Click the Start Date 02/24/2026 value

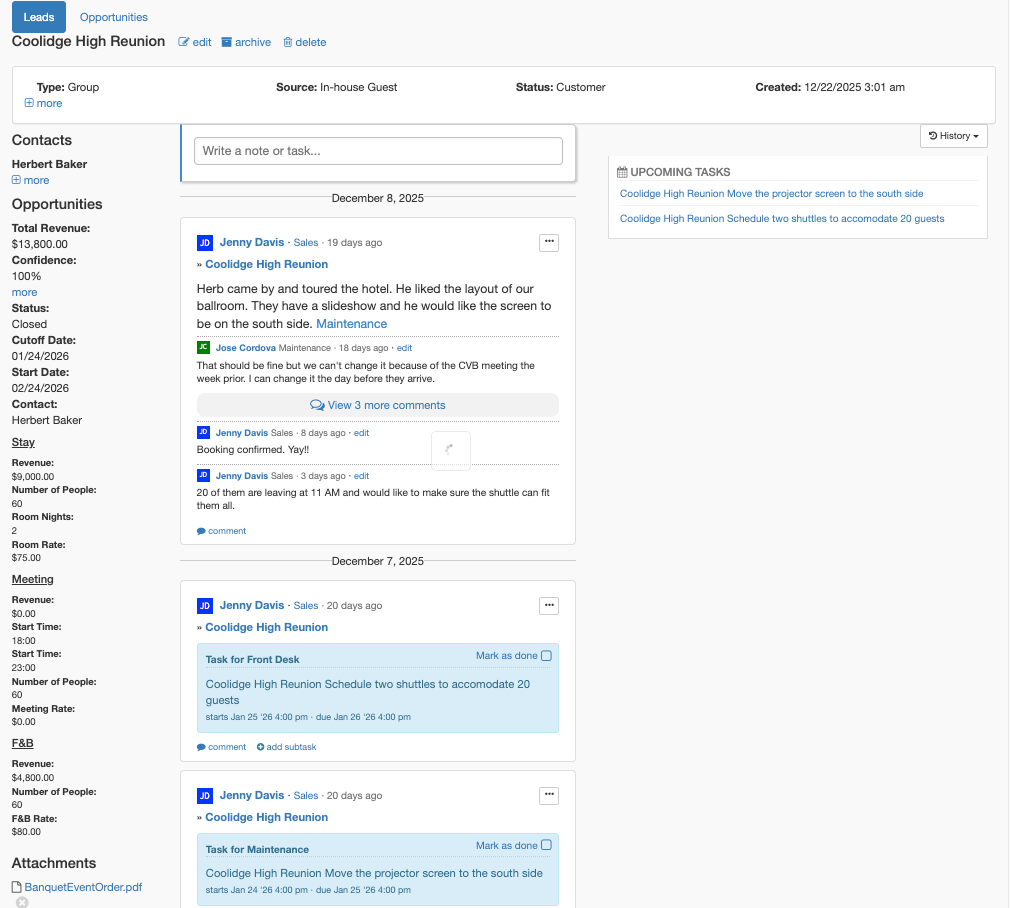(40, 388)
